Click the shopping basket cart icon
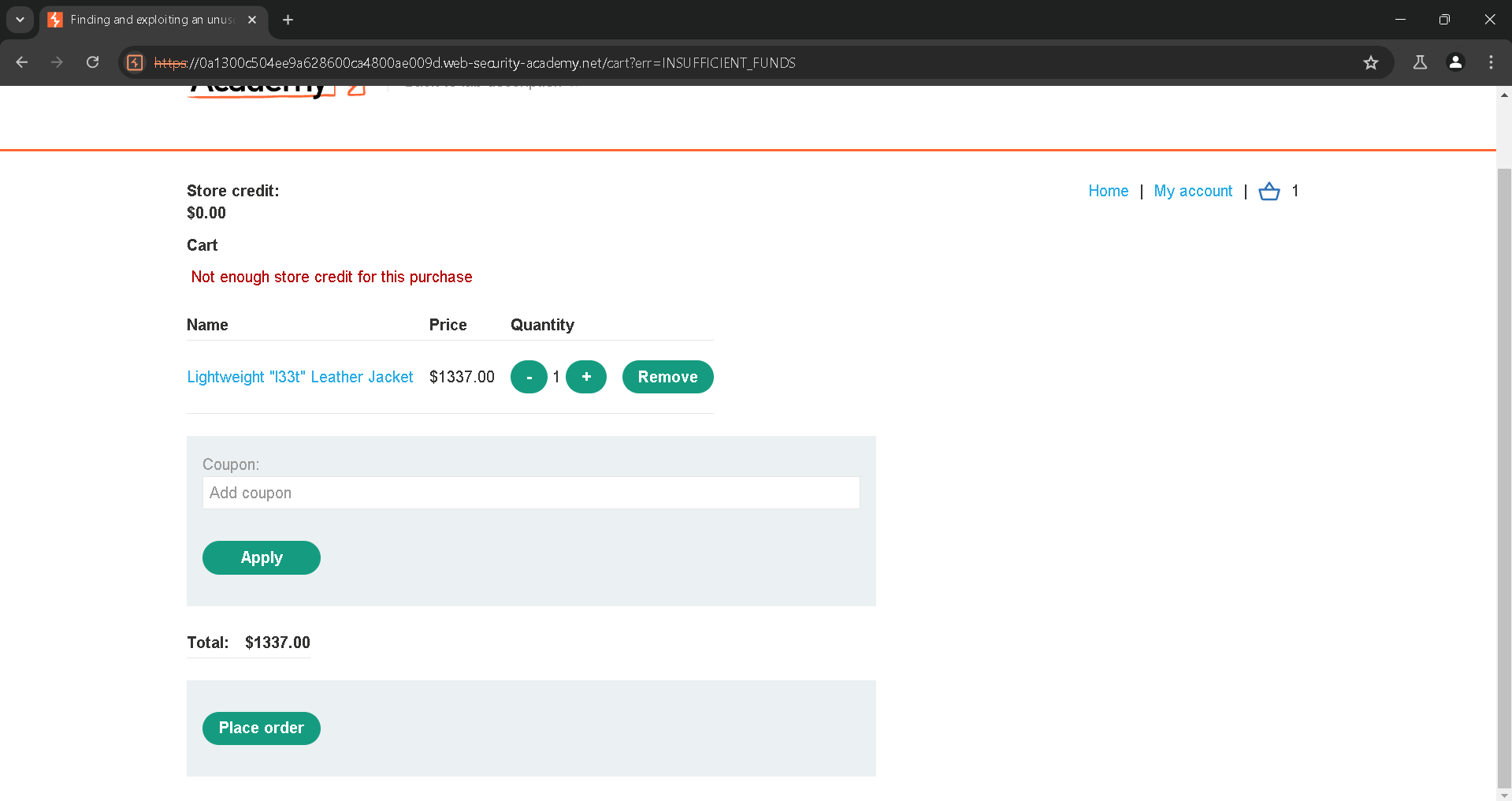The height and width of the screenshot is (801, 1512). click(x=1269, y=192)
